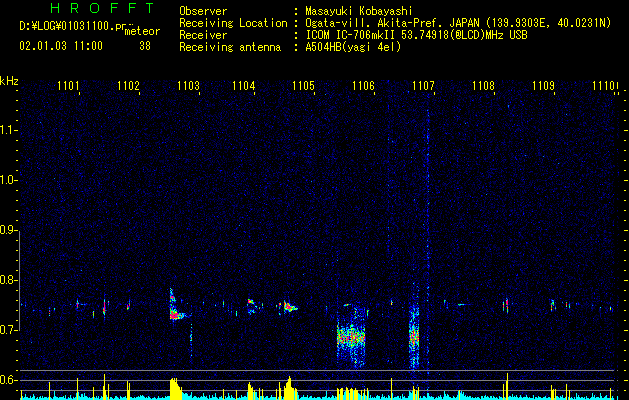Click the 0.9 kHz frequency label
This screenshot has width=629, height=400.
pyautogui.click(x=8, y=230)
